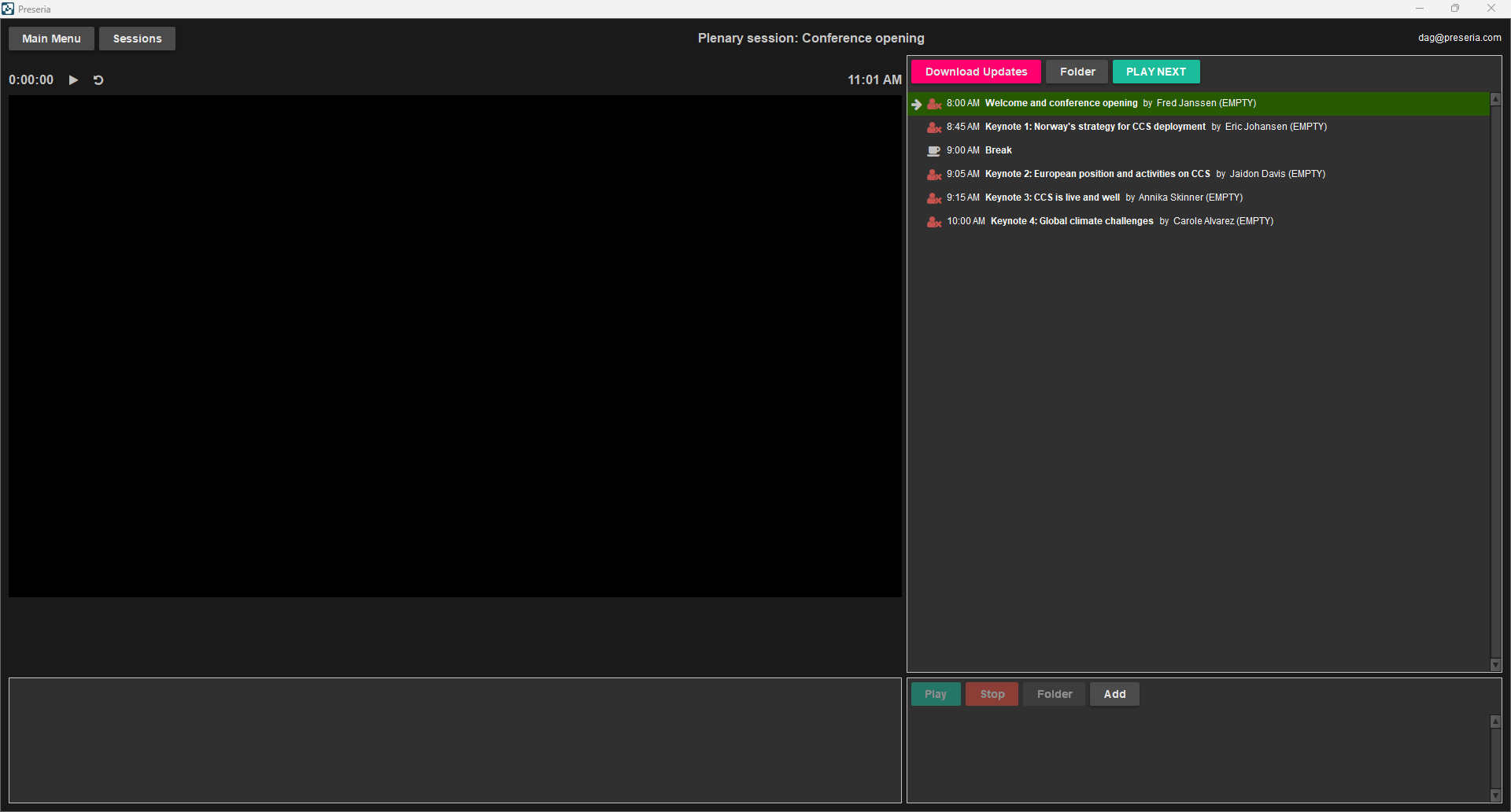Click Download Updates button
The height and width of the screenshot is (812, 1511).
coord(976,72)
